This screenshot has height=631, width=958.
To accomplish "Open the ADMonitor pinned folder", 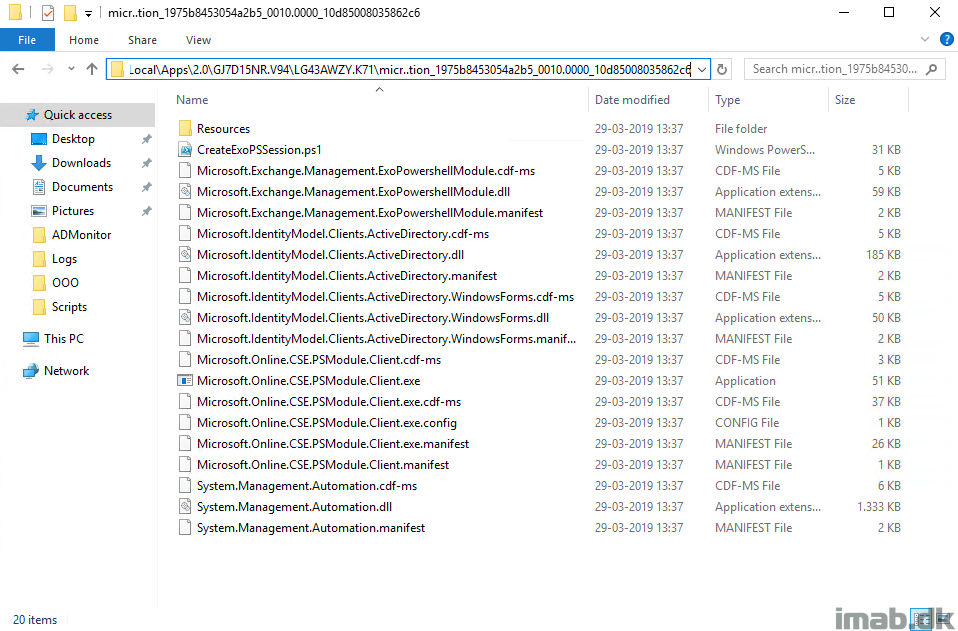I will click(x=81, y=235).
